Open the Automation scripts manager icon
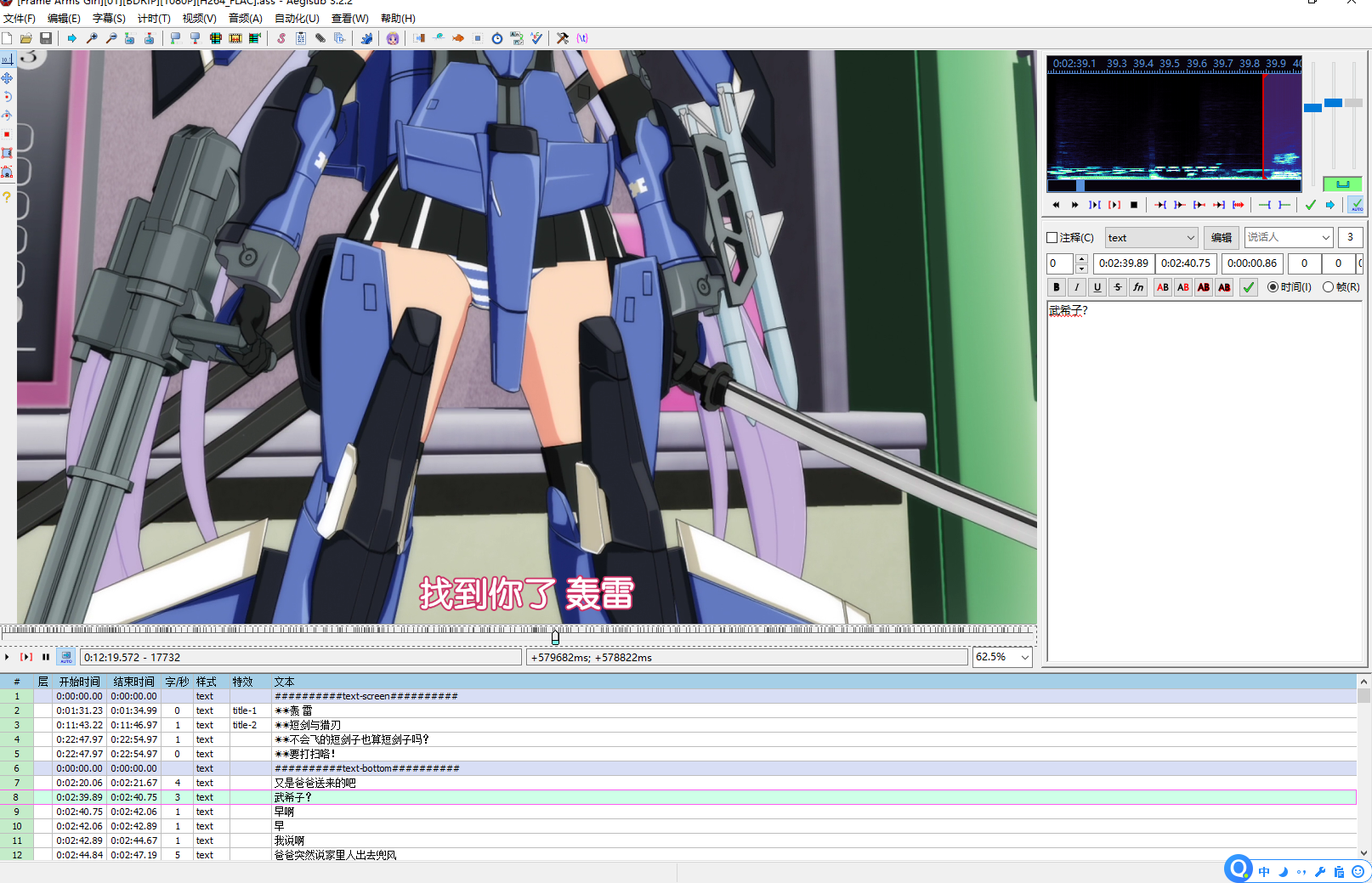This screenshot has height=883, width=1372. (x=366, y=38)
